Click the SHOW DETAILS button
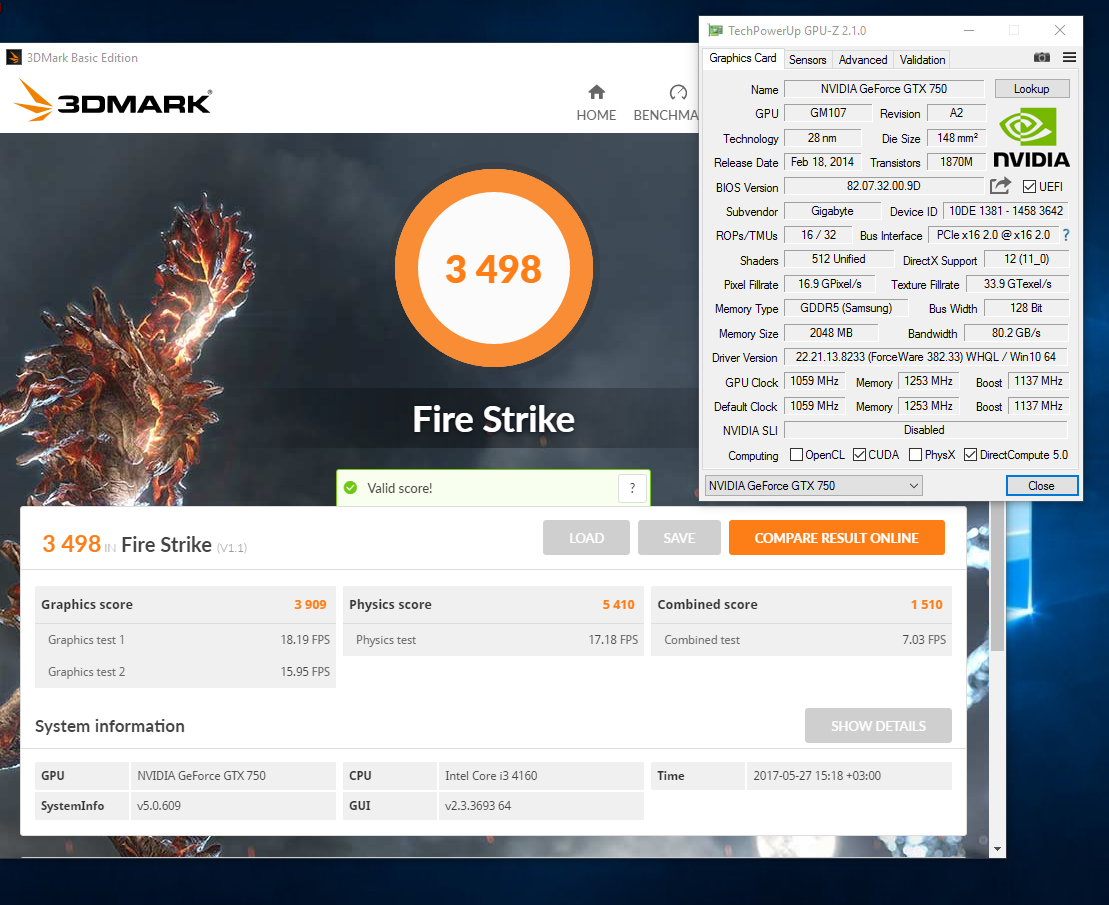This screenshot has width=1109, height=905. point(878,726)
